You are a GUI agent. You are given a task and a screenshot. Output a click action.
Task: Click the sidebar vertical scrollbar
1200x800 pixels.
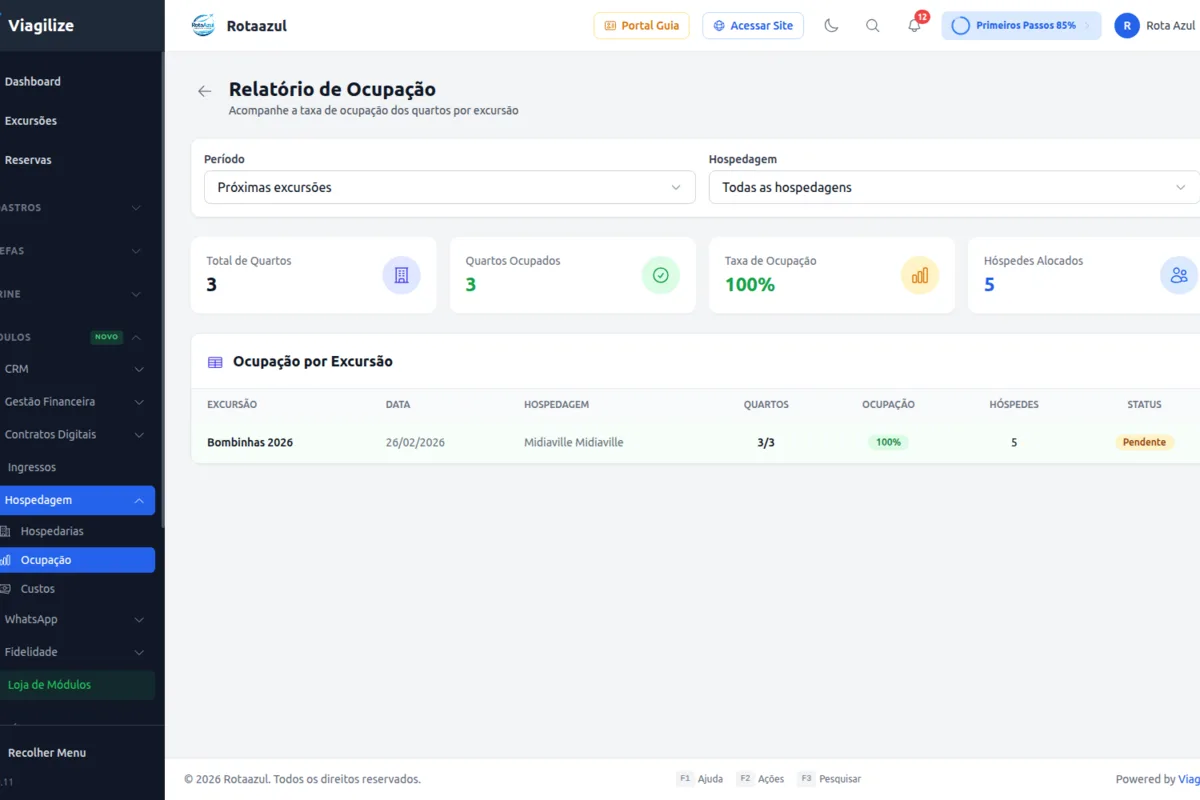point(162,290)
